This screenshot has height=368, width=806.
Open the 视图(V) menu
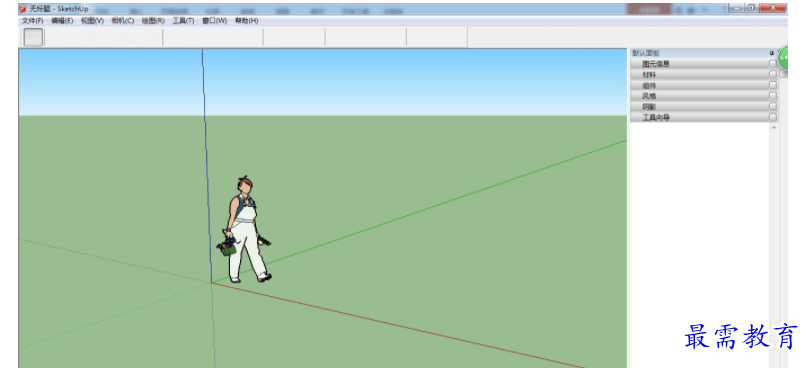[x=93, y=21]
